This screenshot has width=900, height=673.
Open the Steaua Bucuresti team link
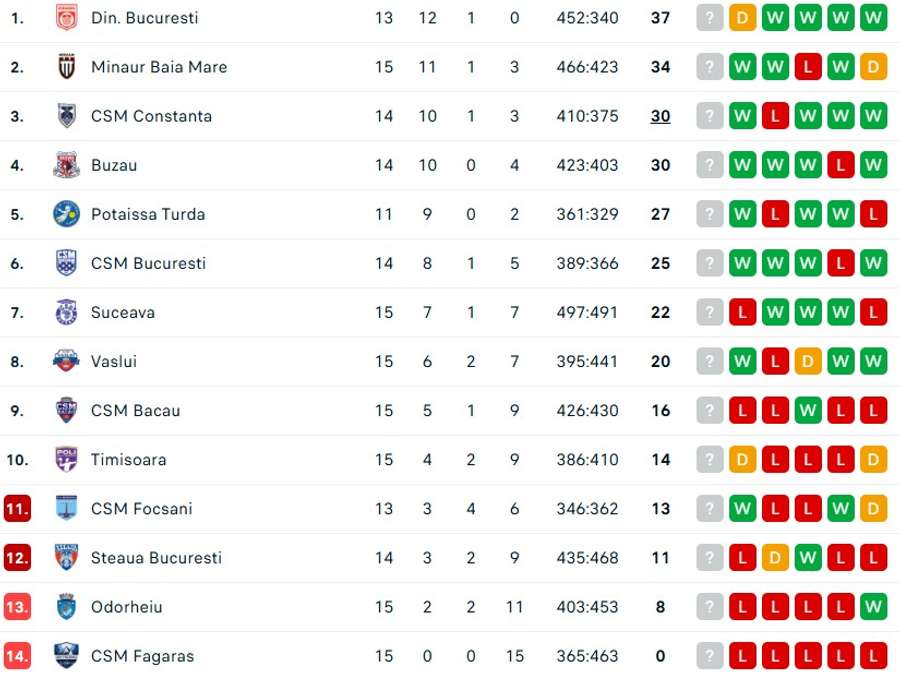(x=156, y=558)
